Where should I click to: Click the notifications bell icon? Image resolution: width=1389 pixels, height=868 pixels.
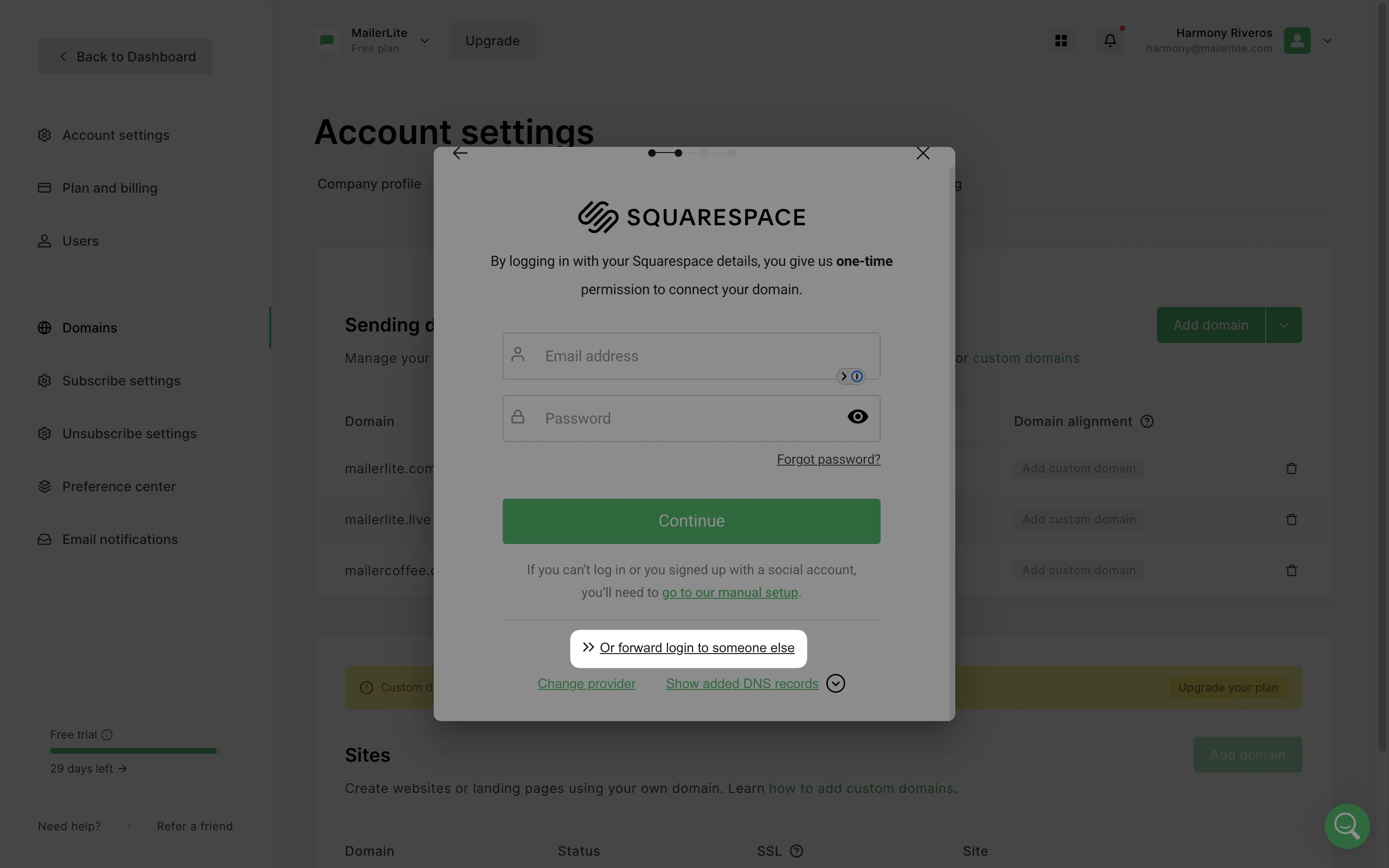point(1110,41)
